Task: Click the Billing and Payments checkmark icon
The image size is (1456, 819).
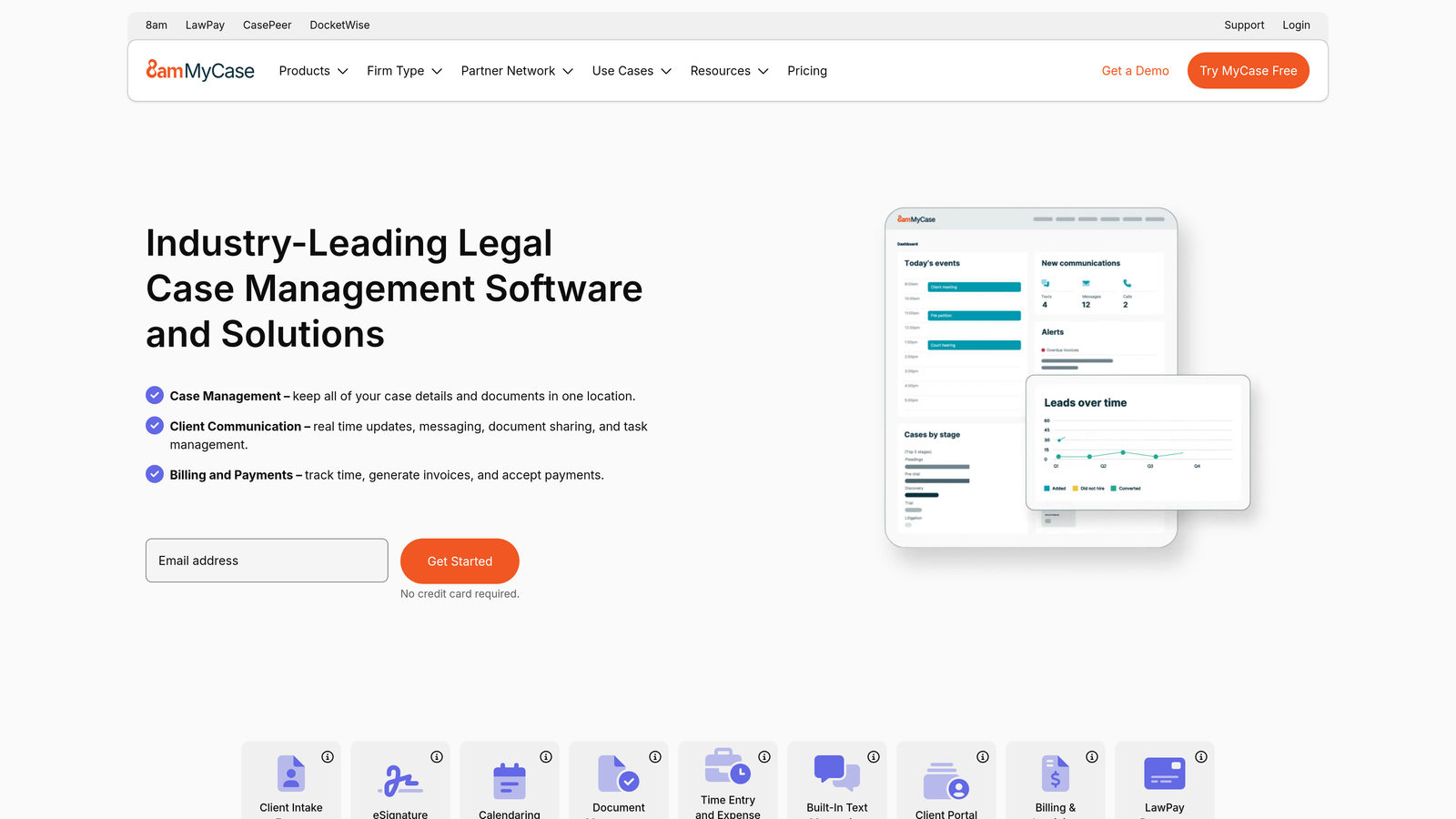Action: tap(155, 474)
